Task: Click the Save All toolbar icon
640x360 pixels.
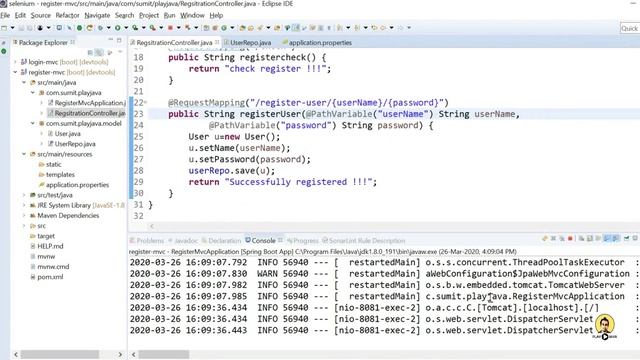Action: click(x=29, y=28)
